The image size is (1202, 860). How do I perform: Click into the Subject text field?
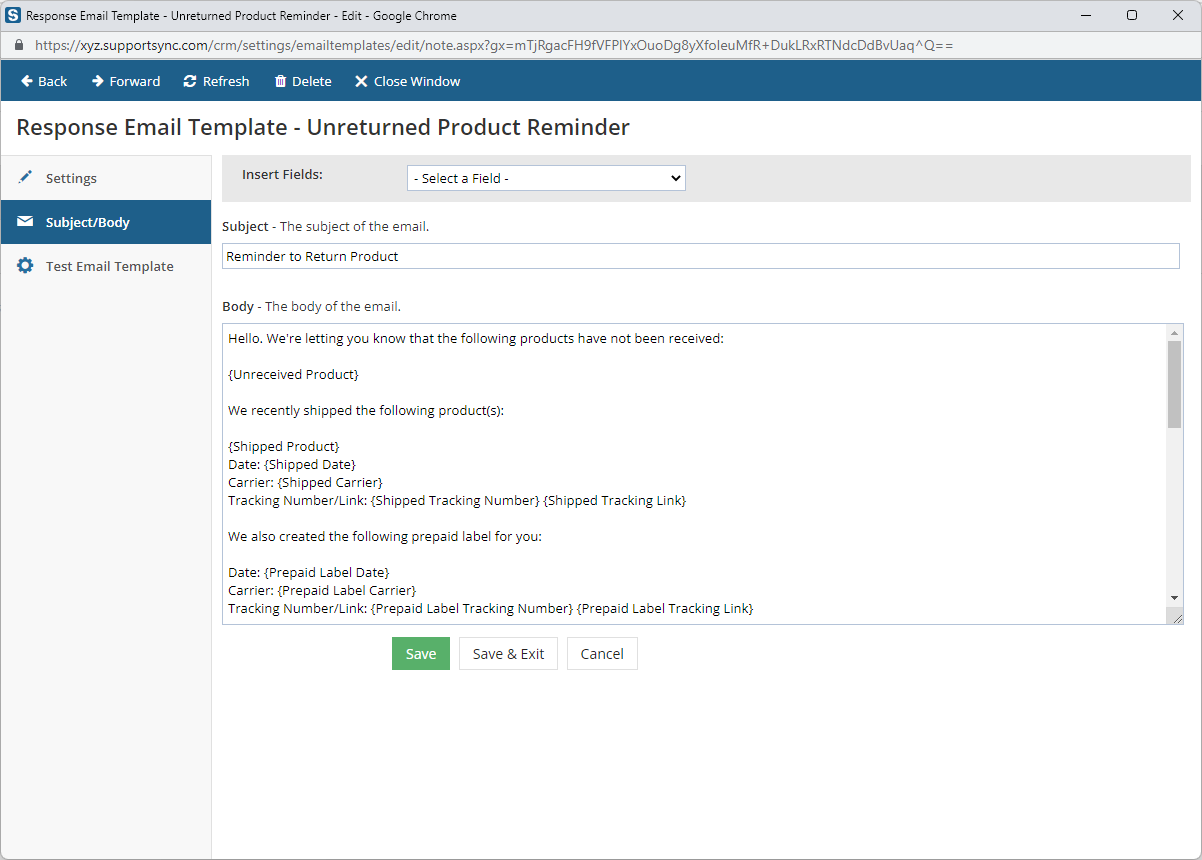(x=700, y=256)
